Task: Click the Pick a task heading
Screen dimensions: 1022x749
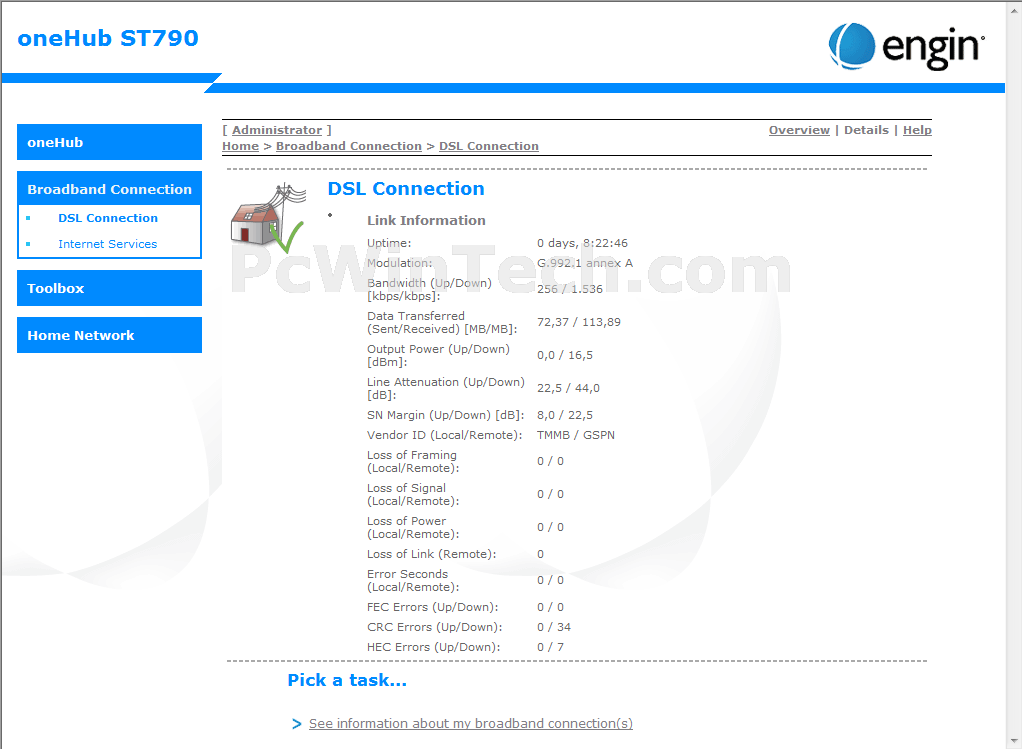Action: point(347,680)
